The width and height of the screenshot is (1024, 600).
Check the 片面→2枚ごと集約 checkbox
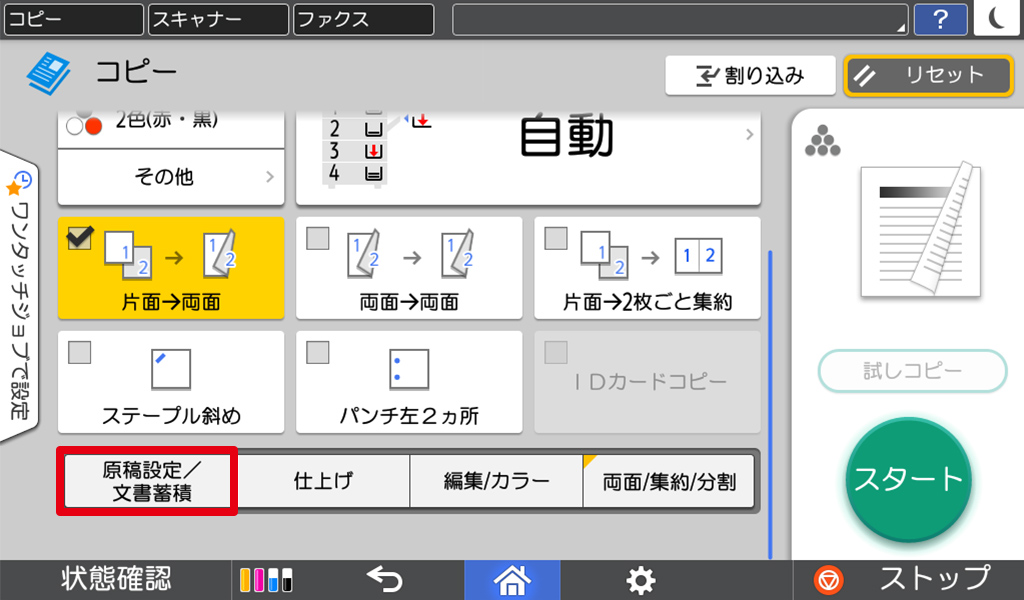pos(556,238)
